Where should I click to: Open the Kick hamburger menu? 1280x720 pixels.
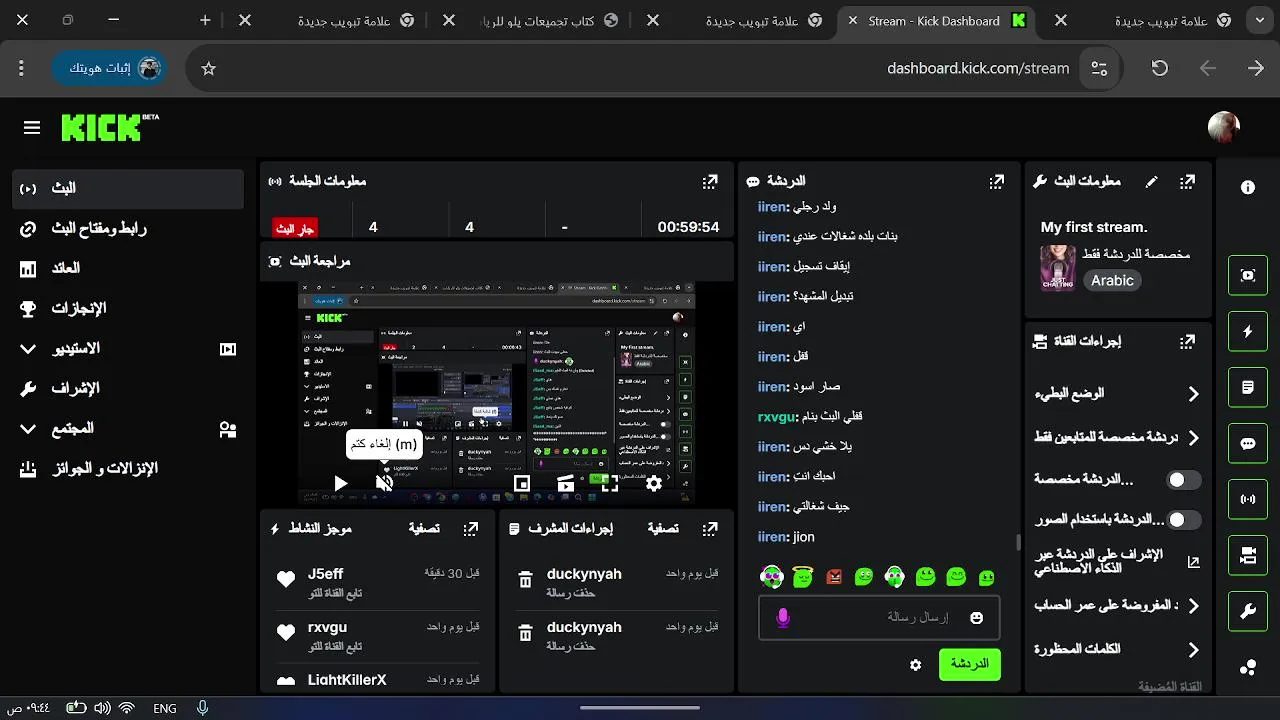tap(32, 127)
